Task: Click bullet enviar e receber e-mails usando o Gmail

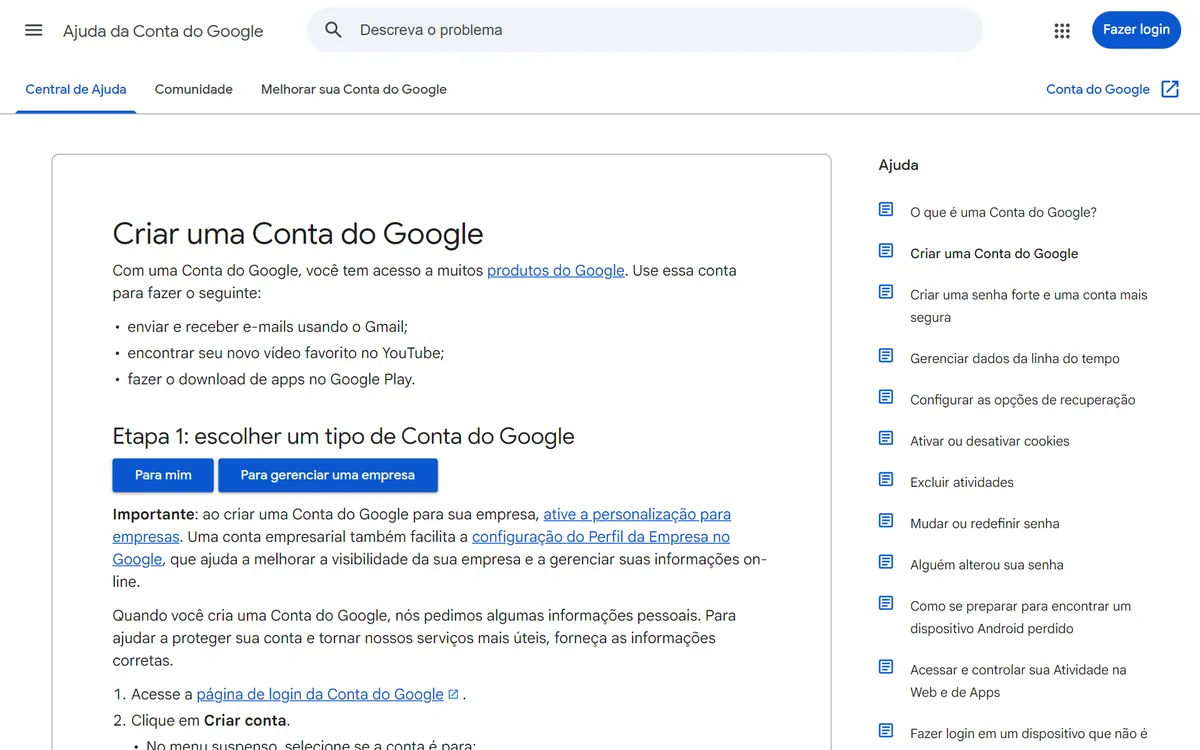Action: [268, 327]
